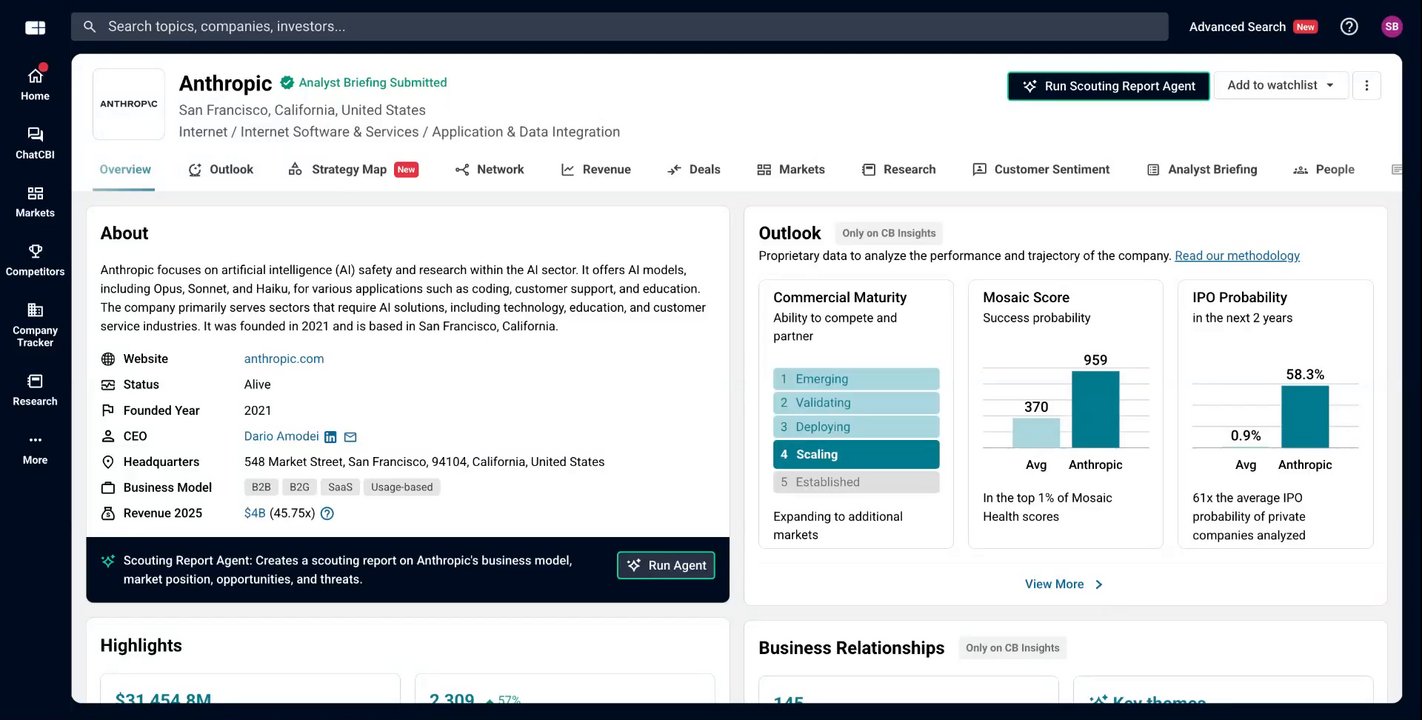The image size is (1422, 720).
Task: Open the Revenue tab
Action: pos(596,170)
